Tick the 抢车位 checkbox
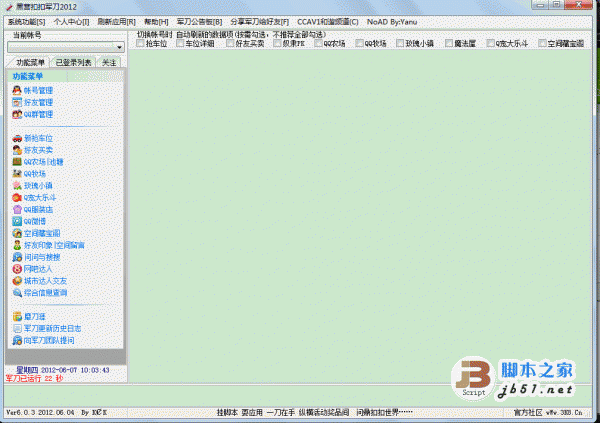The width and height of the screenshot is (600, 423). coord(140,43)
